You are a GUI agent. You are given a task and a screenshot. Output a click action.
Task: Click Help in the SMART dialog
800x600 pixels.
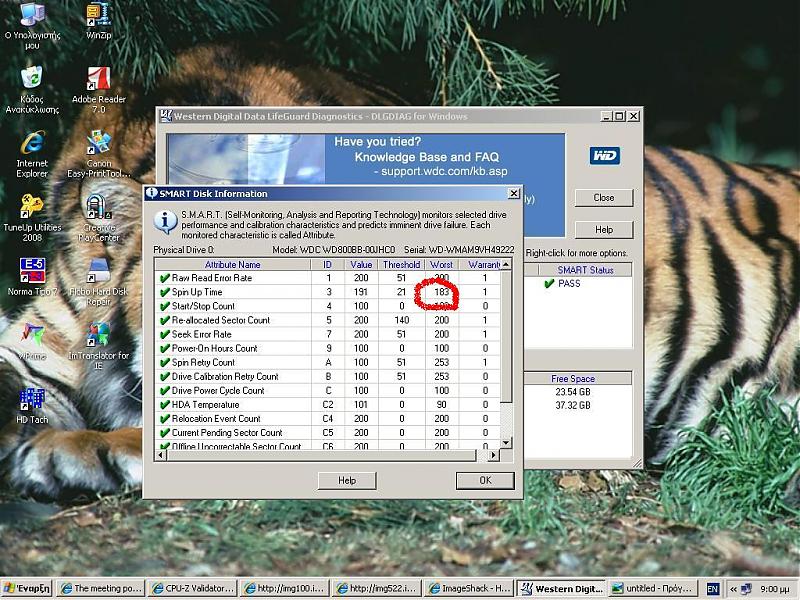(x=347, y=480)
